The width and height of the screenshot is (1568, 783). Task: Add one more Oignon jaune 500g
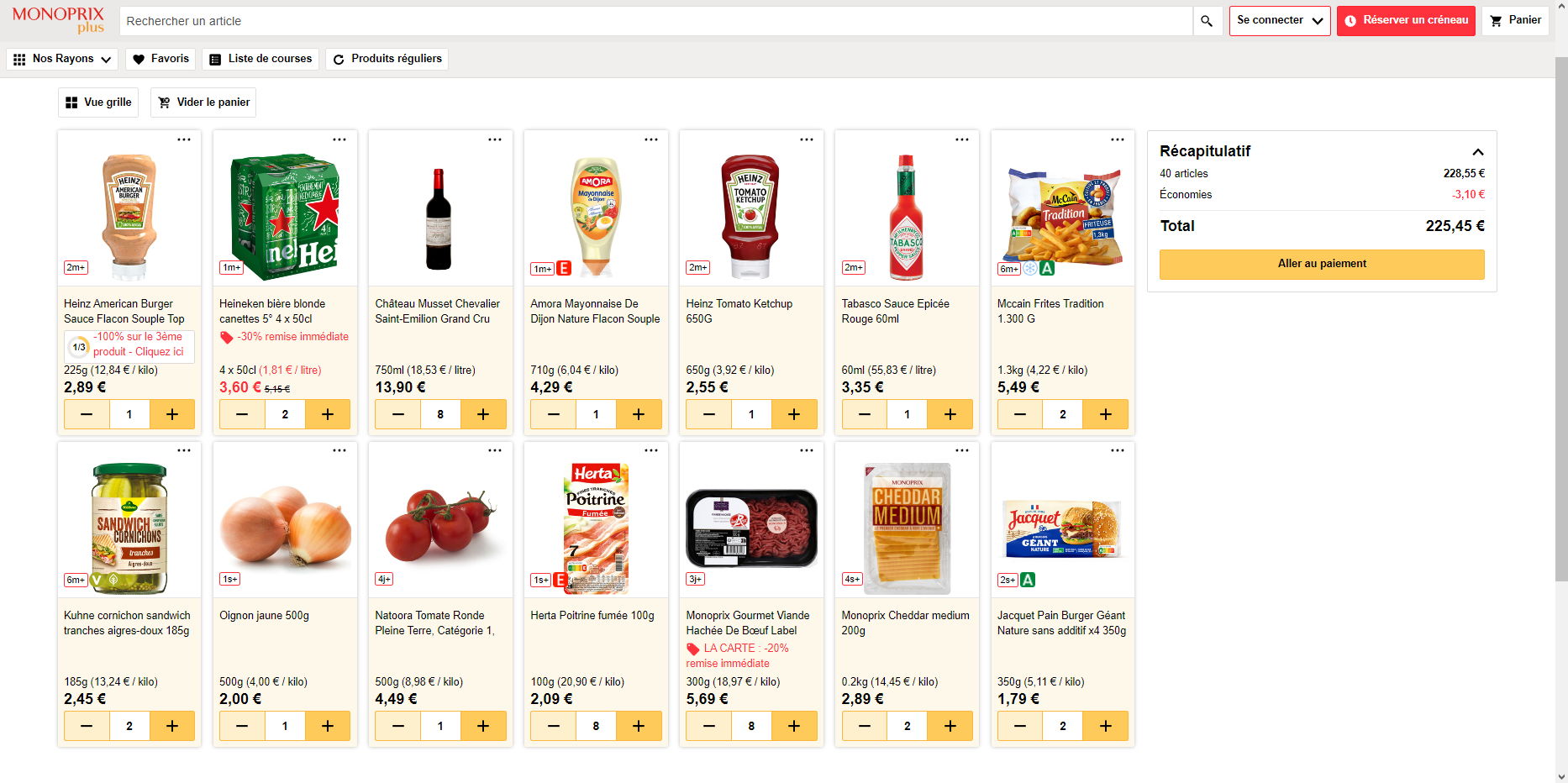click(327, 726)
